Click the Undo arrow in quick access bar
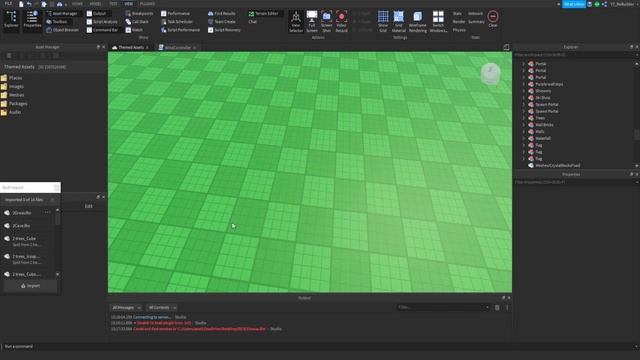Image resolution: width=640 pixels, height=360 pixels. pos(29,4)
